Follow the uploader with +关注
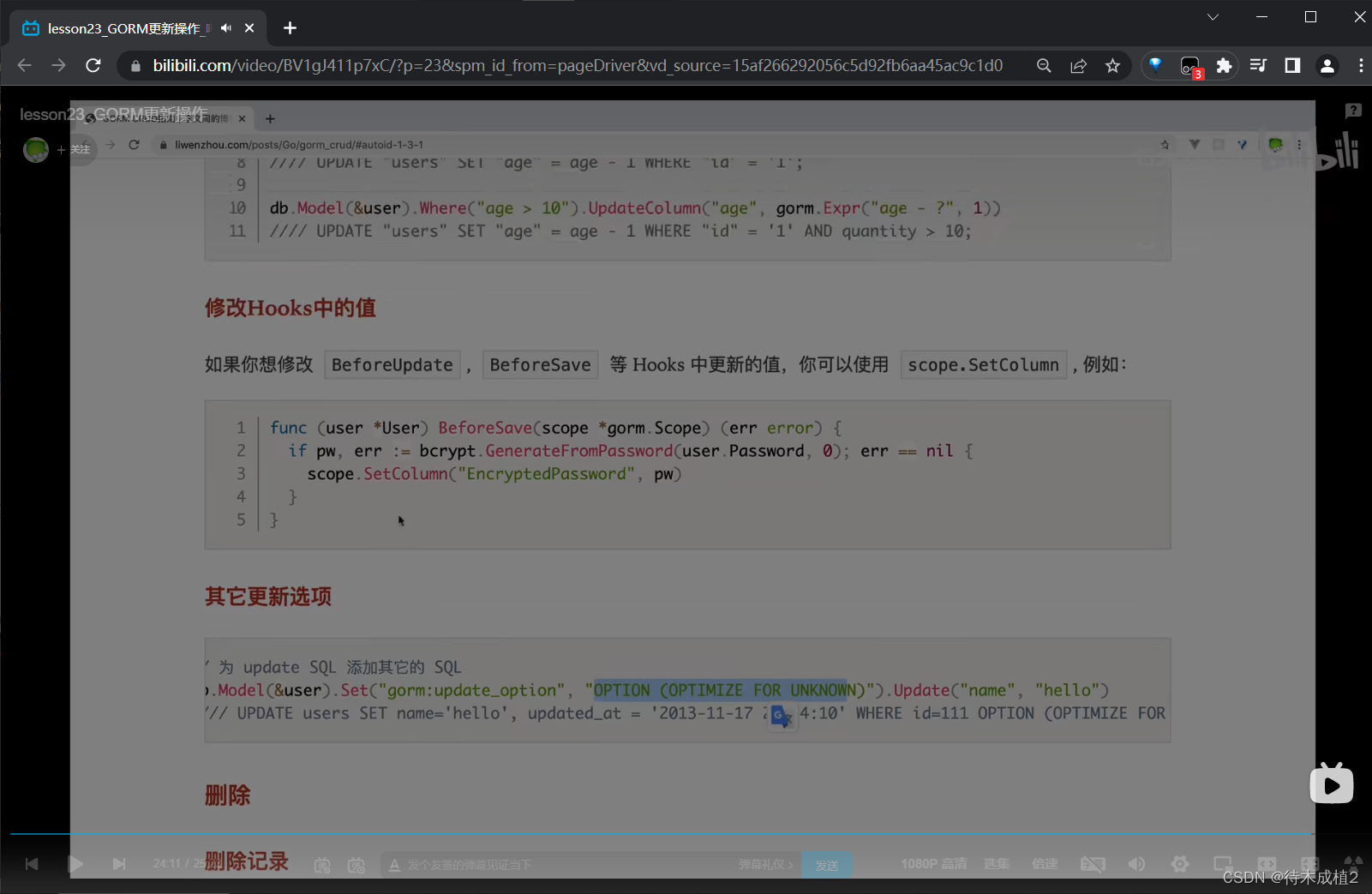This screenshot has height=894, width=1372. 74,149
